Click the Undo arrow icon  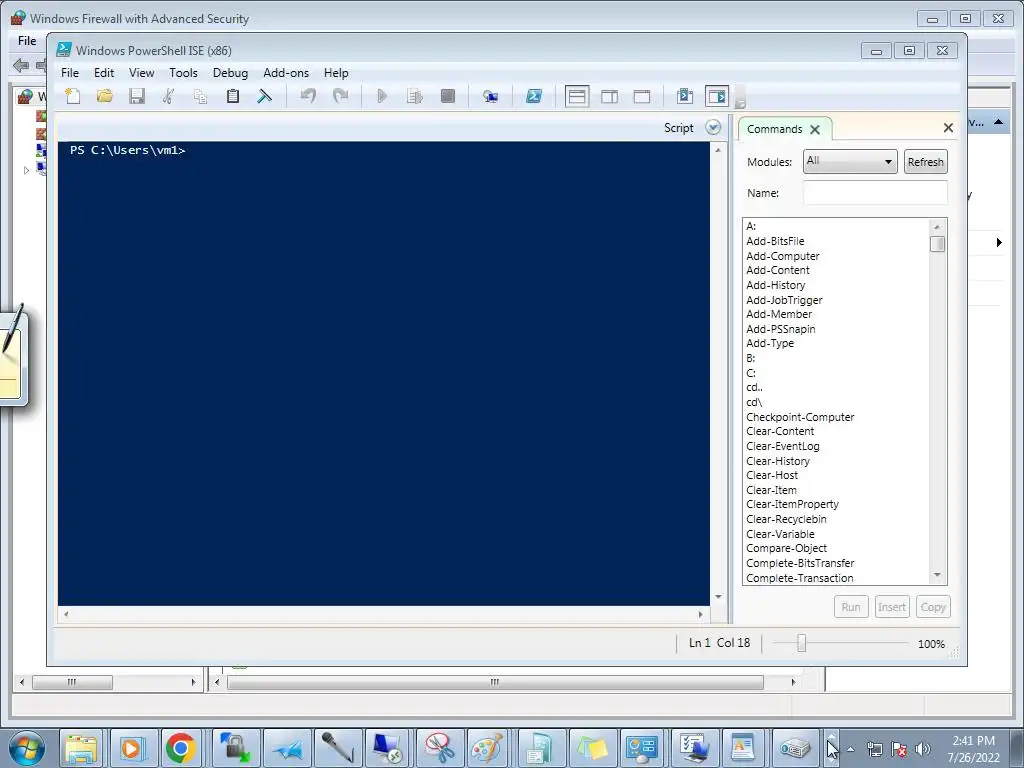tap(308, 97)
